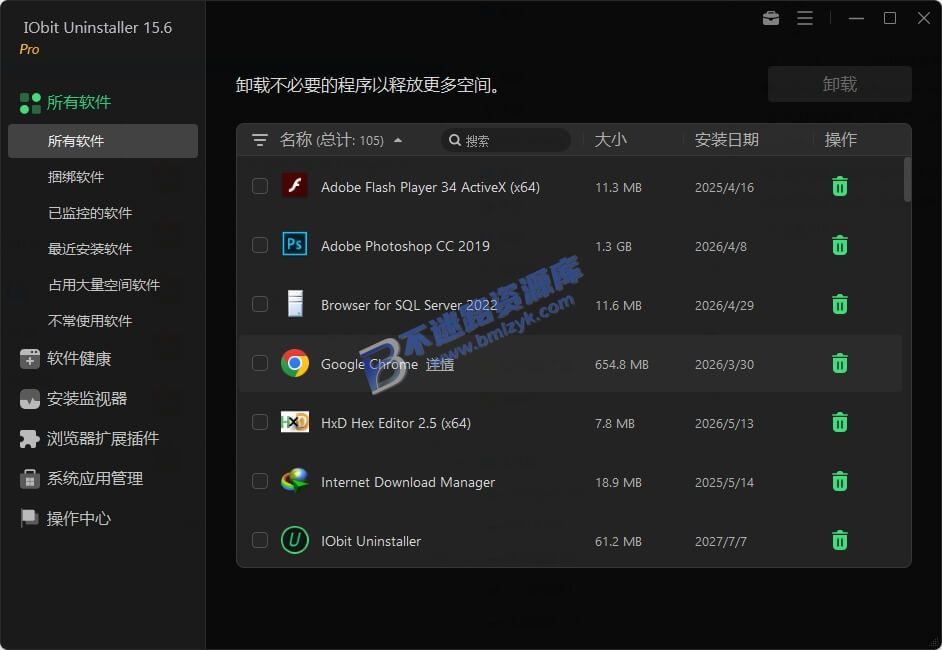Click the 1.3 GB size value
This screenshot has width=942, height=650.
click(x=613, y=246)
